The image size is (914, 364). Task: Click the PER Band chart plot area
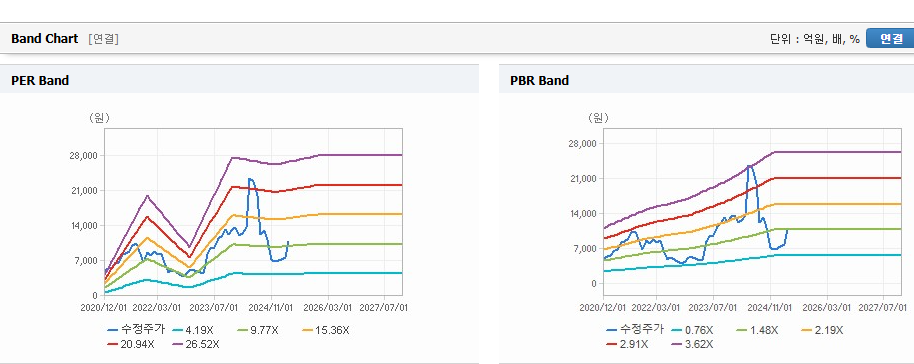254,212
